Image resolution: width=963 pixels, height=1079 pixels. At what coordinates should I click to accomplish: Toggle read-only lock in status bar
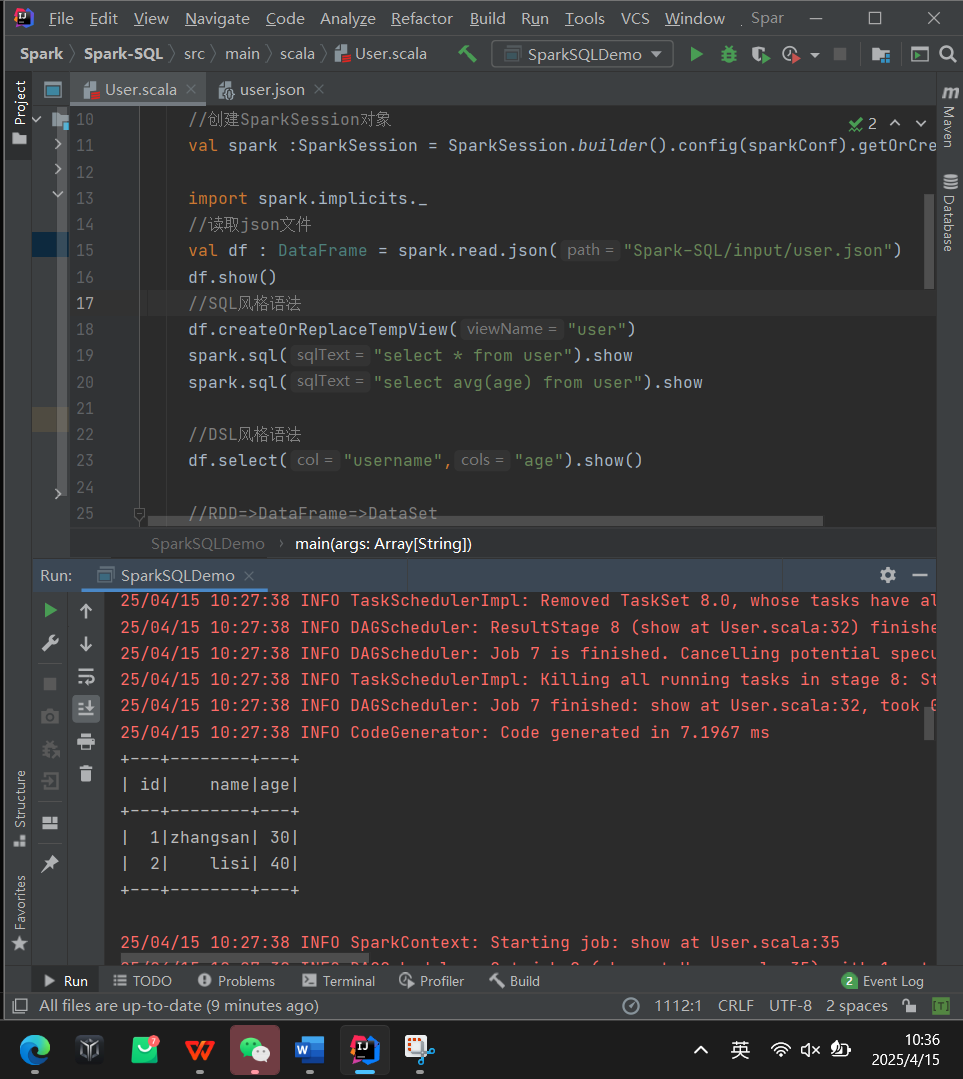909,1006
